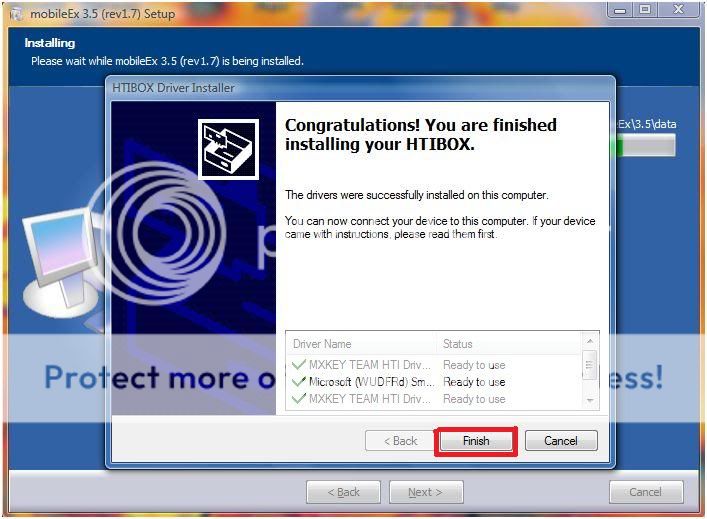Click driver list scrollbar up arrow
The image size is (707, 519).
(x=590, y=341)
